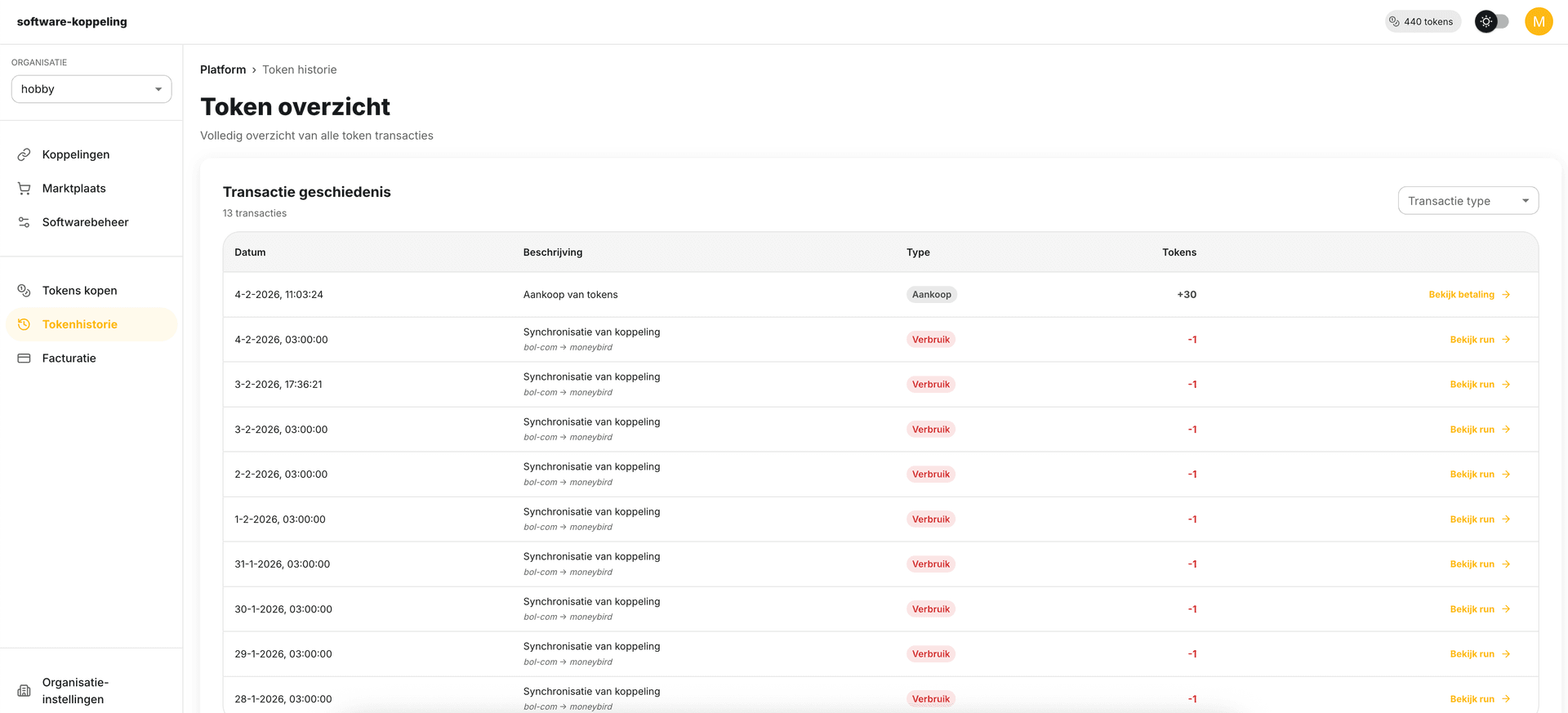The image size is (1568, 713).
Task: Click the software-koppeling logo title
Action: click(x=72, y=22)
